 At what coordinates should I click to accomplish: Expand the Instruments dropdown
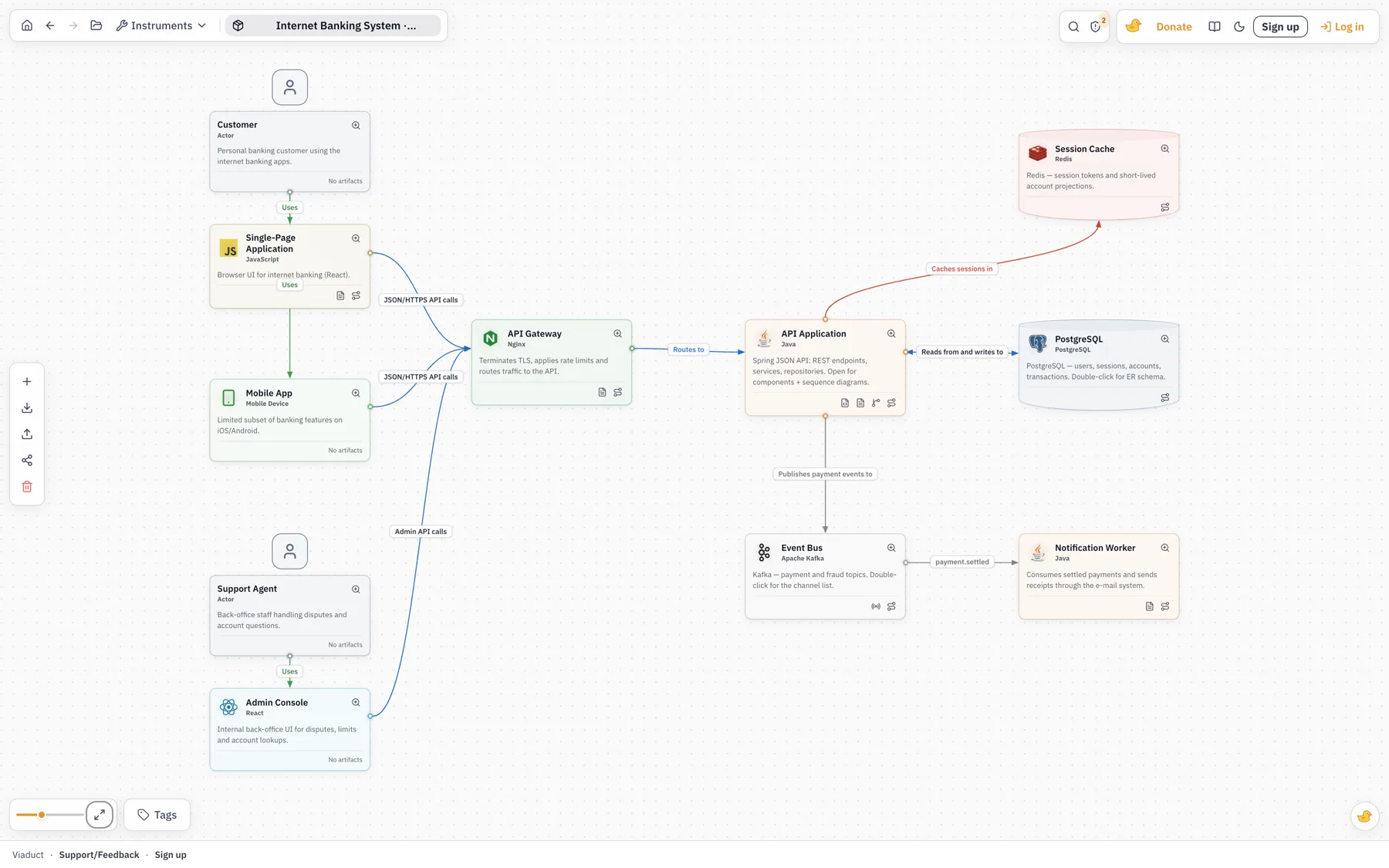tap(161, 25)
